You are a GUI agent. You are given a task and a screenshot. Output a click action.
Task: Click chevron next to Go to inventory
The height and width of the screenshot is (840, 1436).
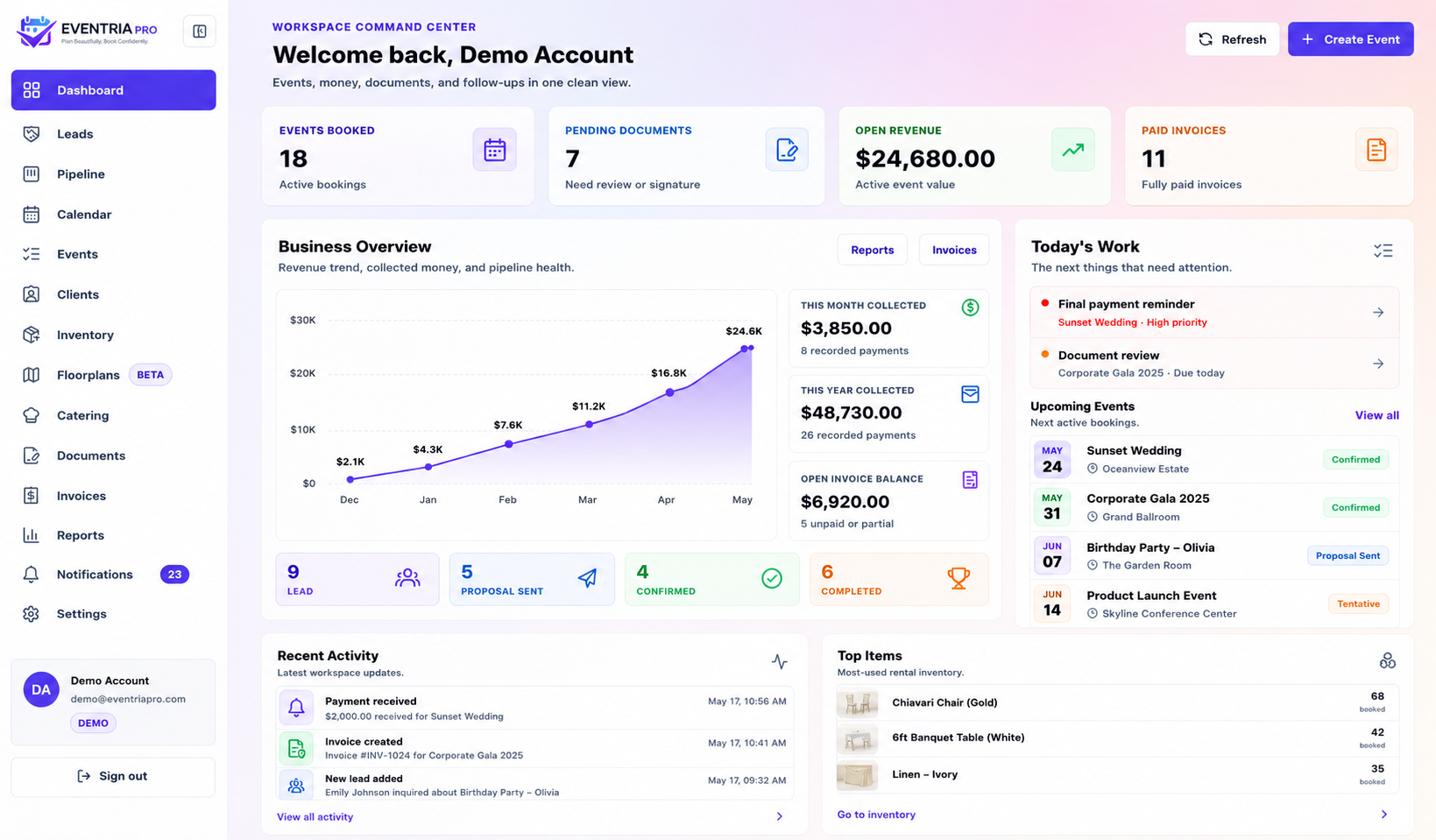click(1384, 815)
